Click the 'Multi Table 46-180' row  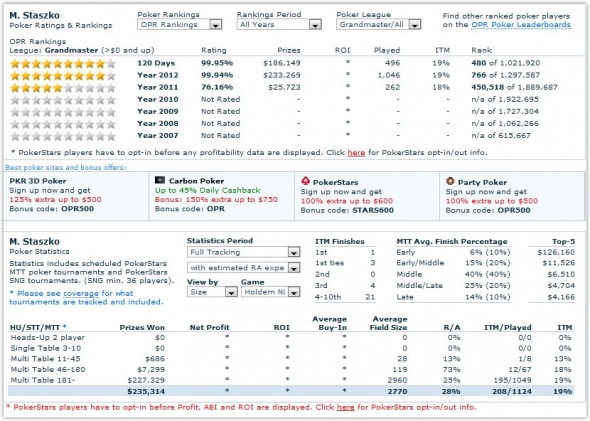(291, 369)
